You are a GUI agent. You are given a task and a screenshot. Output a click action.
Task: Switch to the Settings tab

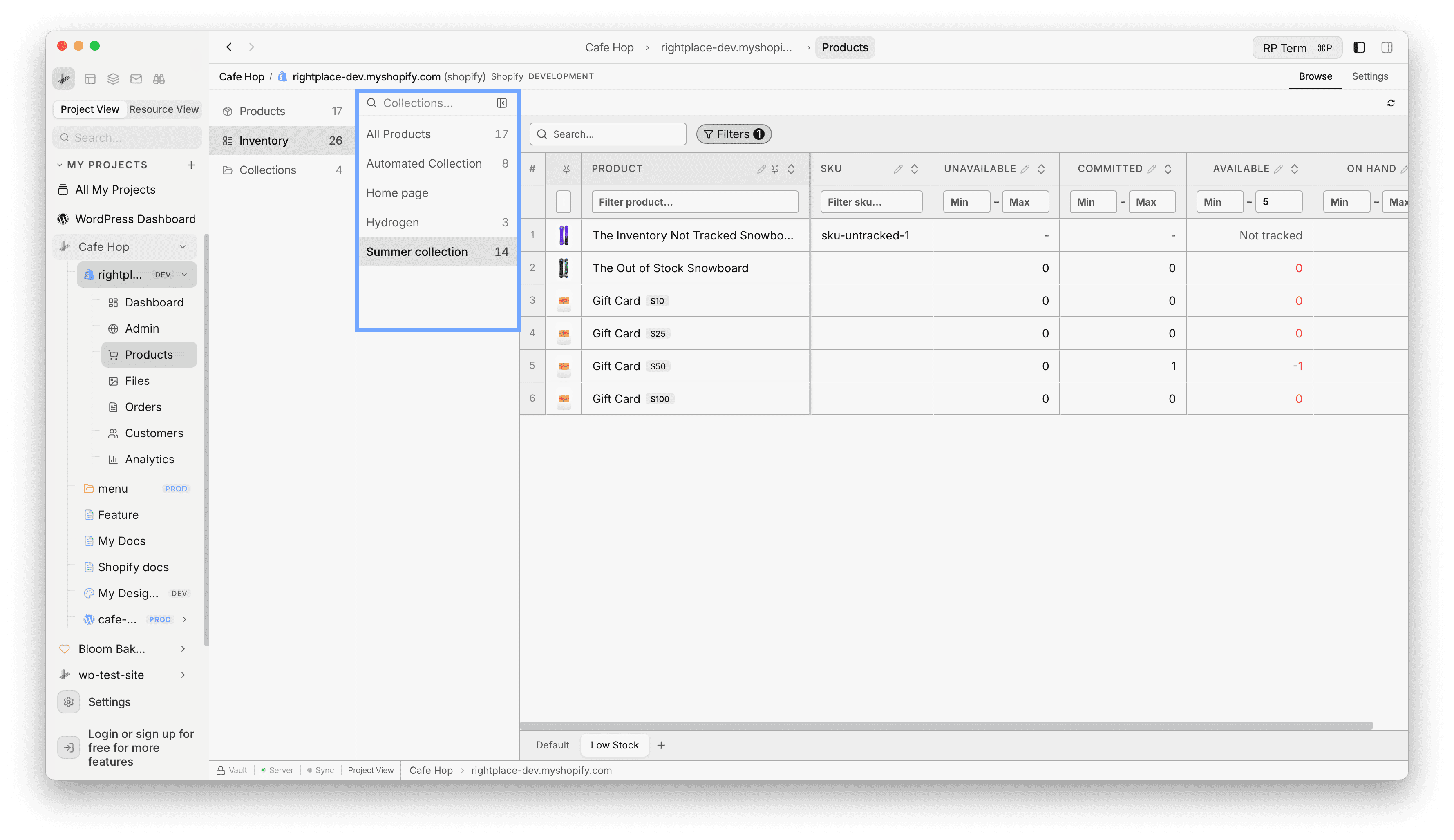click(x=1370, y=76)
